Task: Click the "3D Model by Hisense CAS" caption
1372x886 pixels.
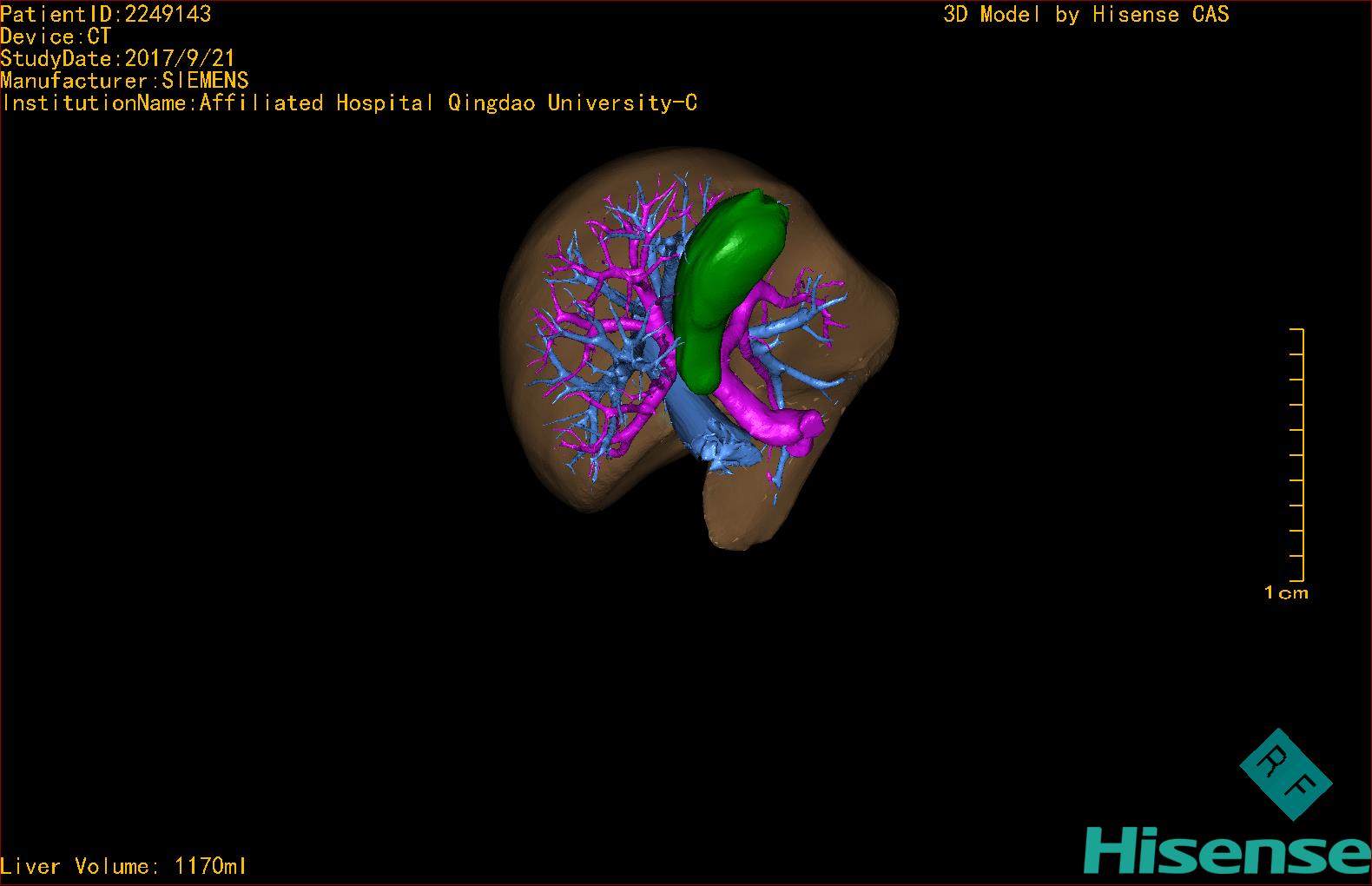Action: click(x=1086, y=15)
